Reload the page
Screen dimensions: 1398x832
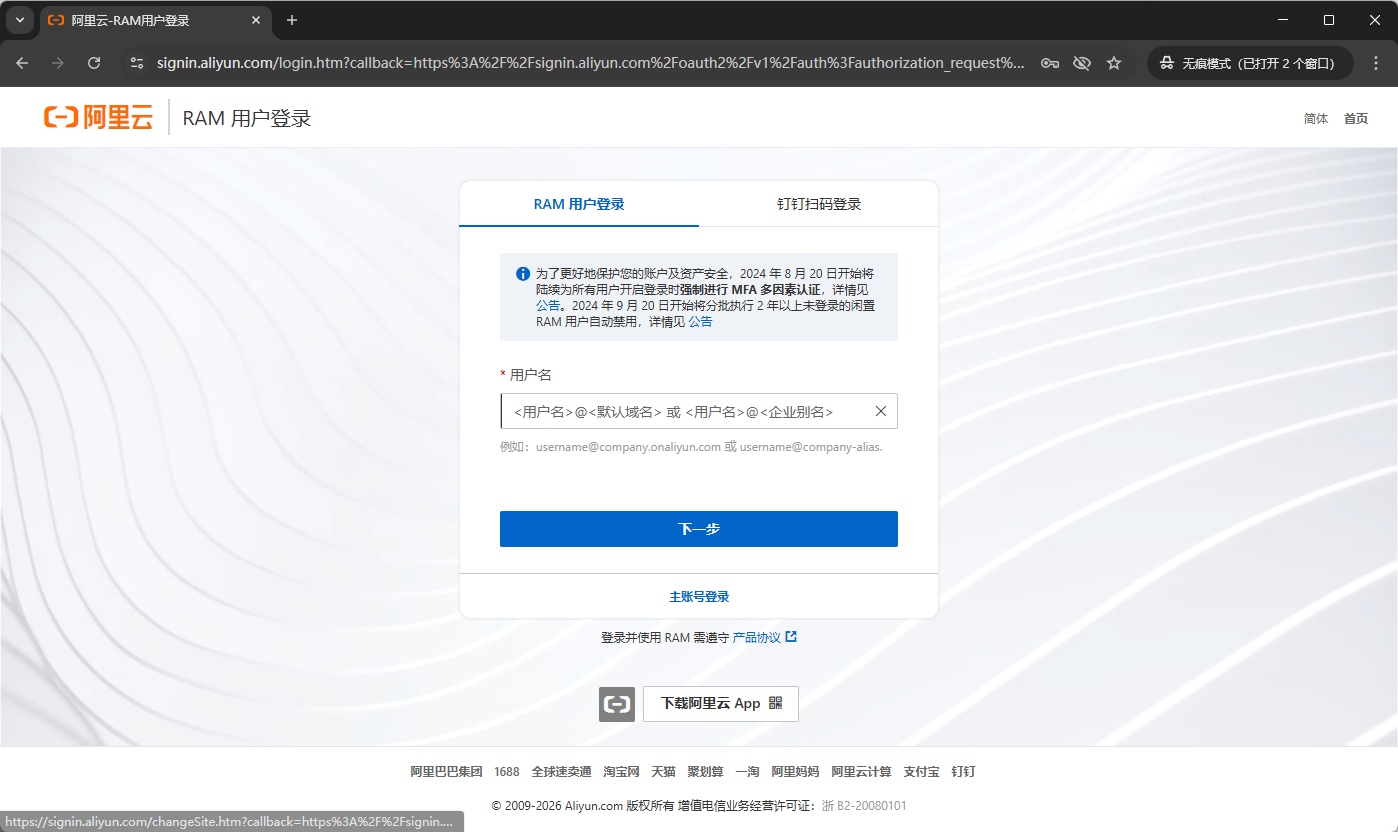pyautogui.click(x=94, y=63)
